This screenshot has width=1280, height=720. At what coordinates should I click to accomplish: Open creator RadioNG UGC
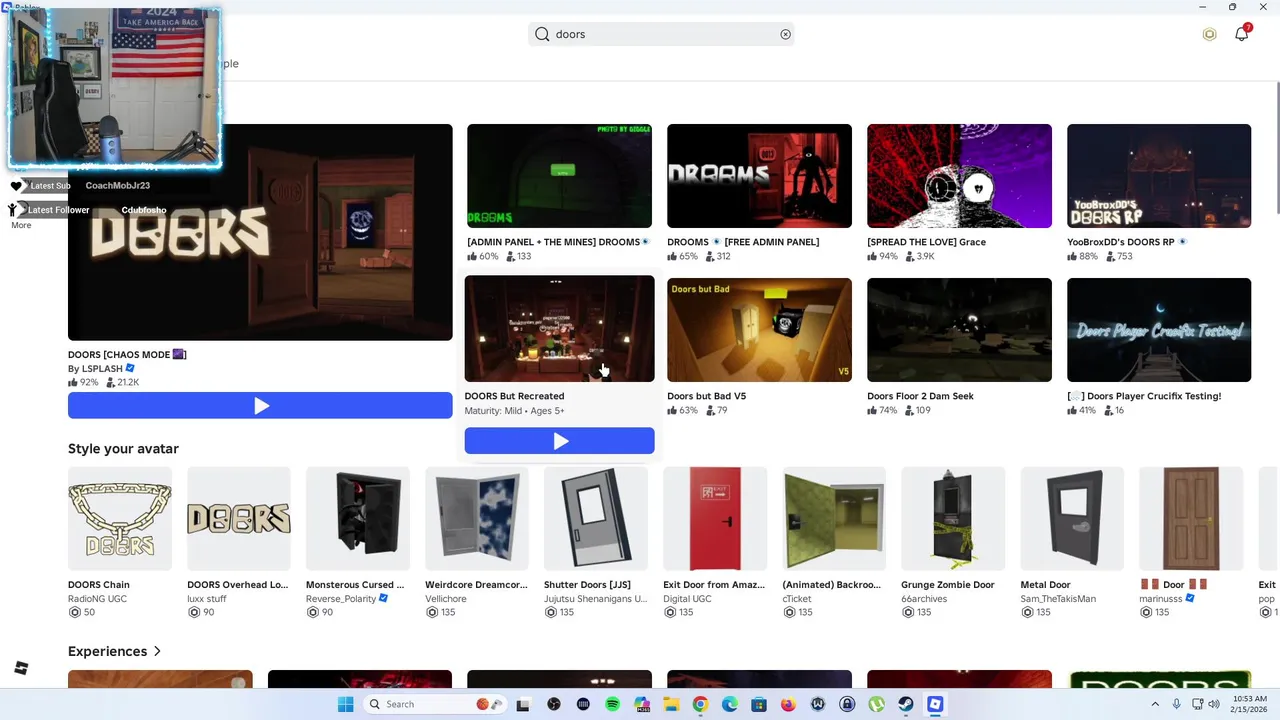tap(97, 599)
